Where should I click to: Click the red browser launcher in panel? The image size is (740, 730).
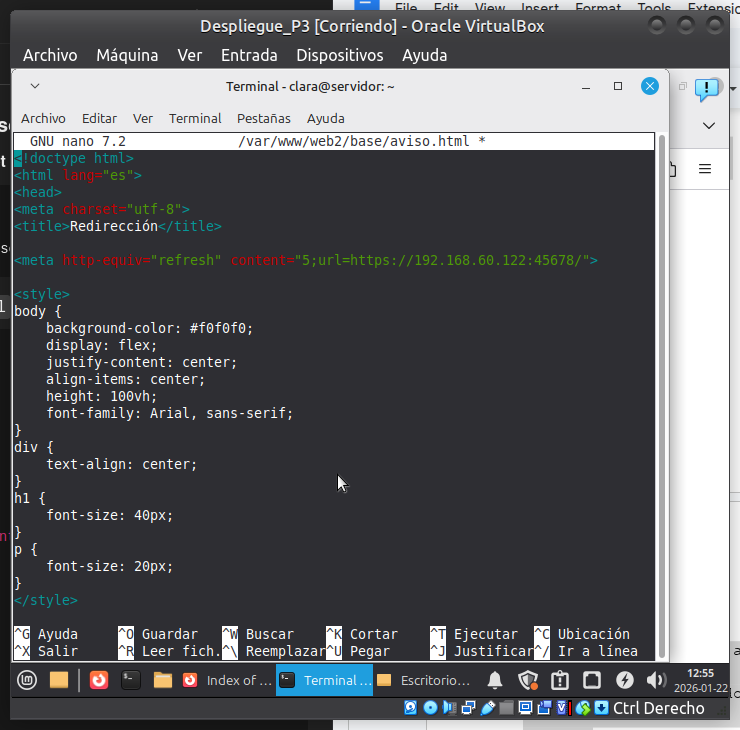click(x=98, y=681)
